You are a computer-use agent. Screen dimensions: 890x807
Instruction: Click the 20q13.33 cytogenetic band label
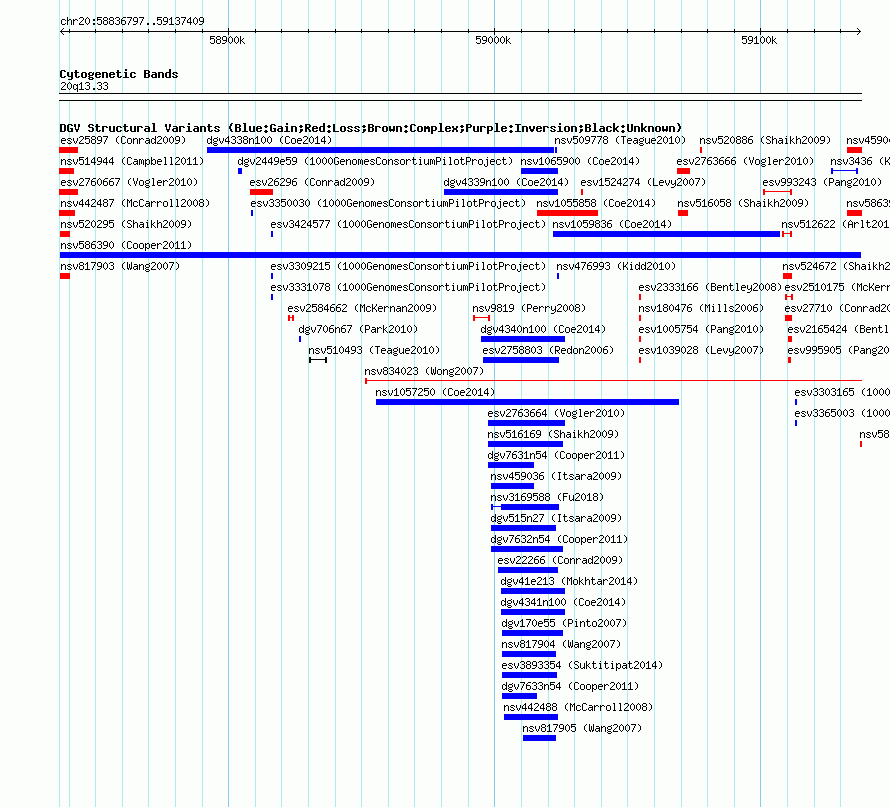coord(84,86)
